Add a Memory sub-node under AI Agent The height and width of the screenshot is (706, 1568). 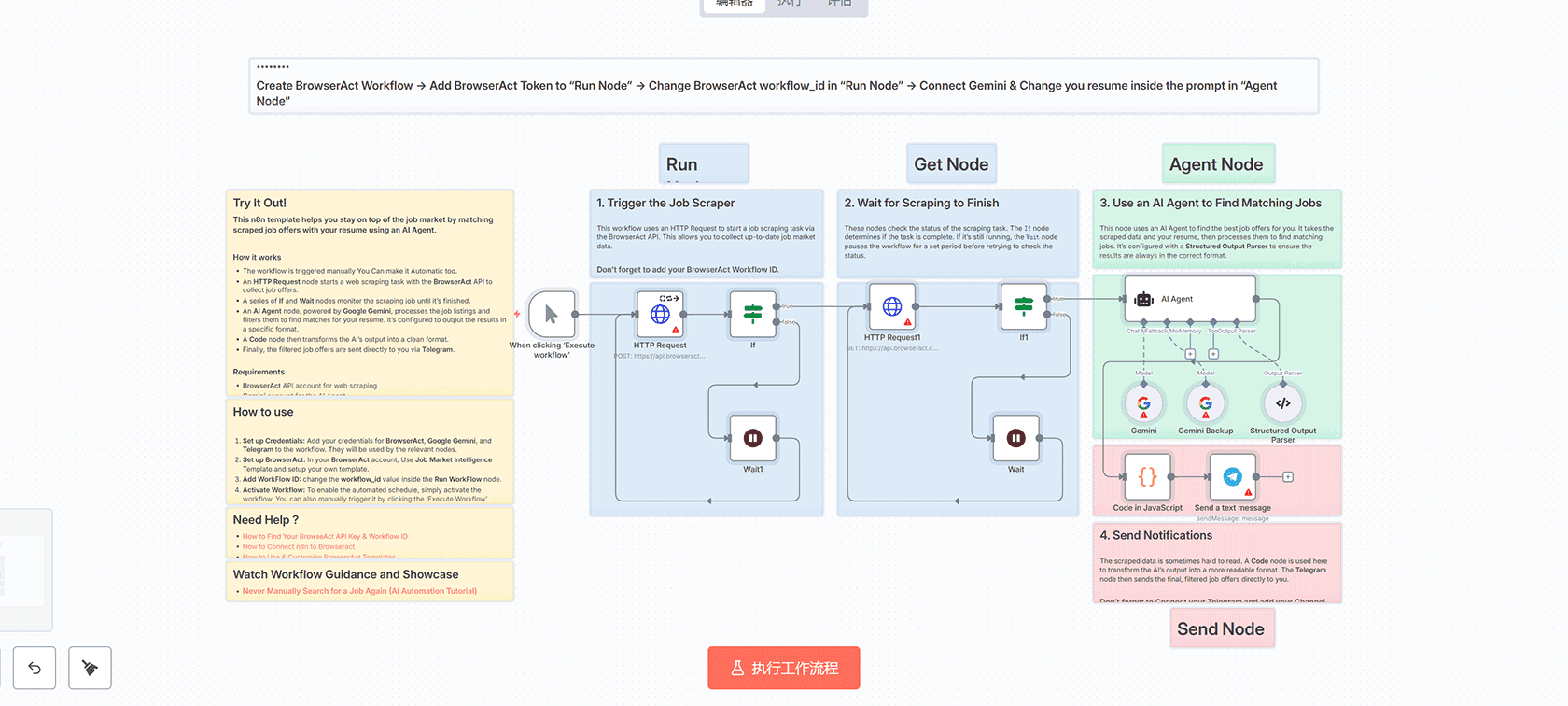coord(1190,354)
